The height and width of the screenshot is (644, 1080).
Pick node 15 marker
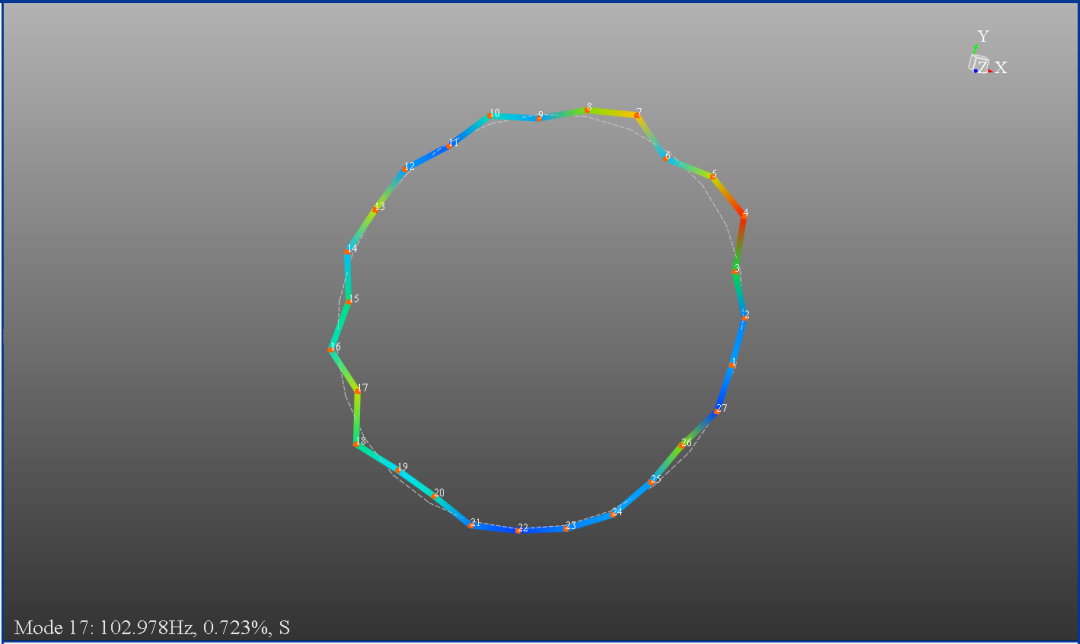coord(349,302)
